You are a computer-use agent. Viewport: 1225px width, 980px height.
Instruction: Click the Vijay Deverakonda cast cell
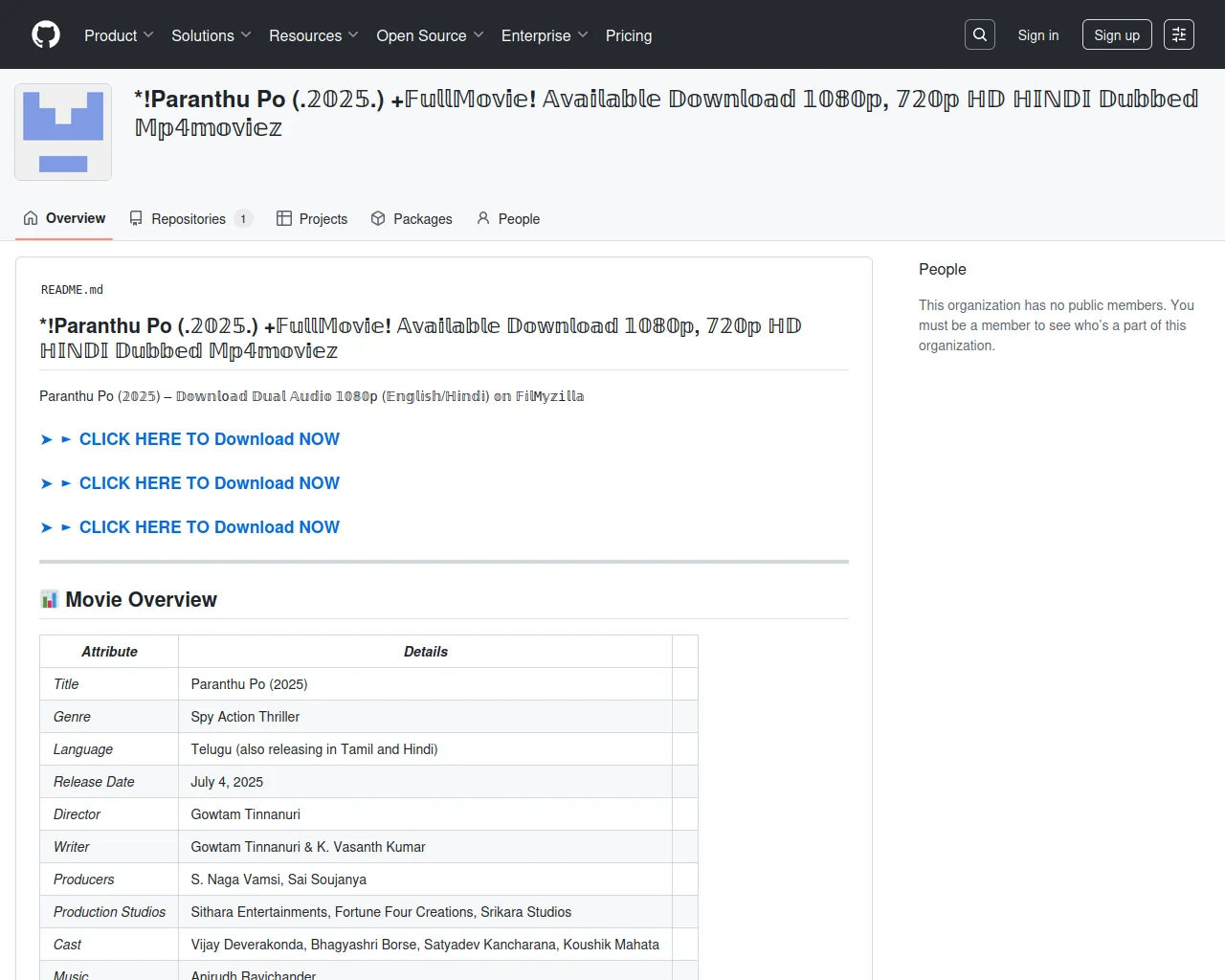[426, 945]
